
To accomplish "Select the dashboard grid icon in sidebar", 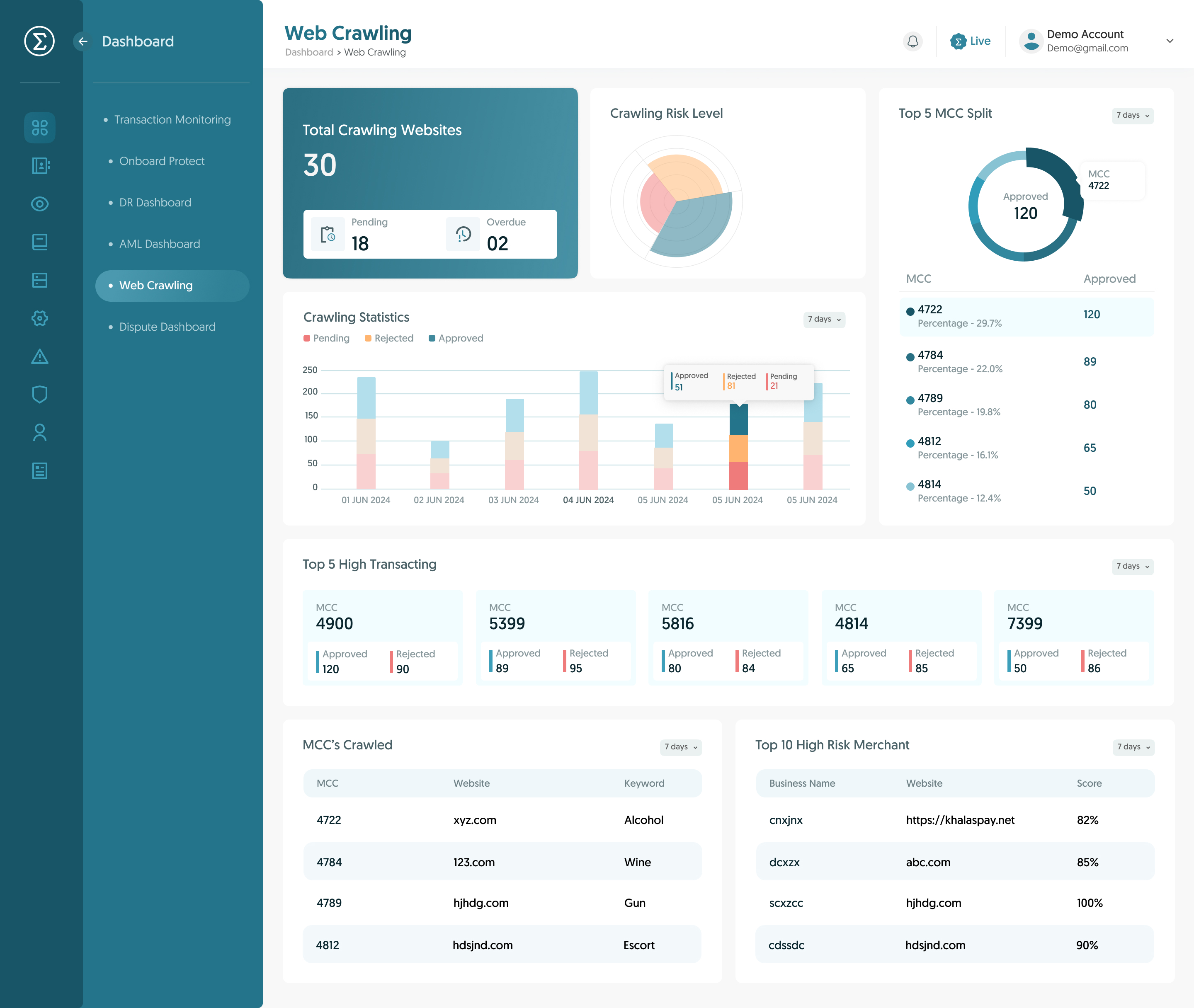I will 39,128.
